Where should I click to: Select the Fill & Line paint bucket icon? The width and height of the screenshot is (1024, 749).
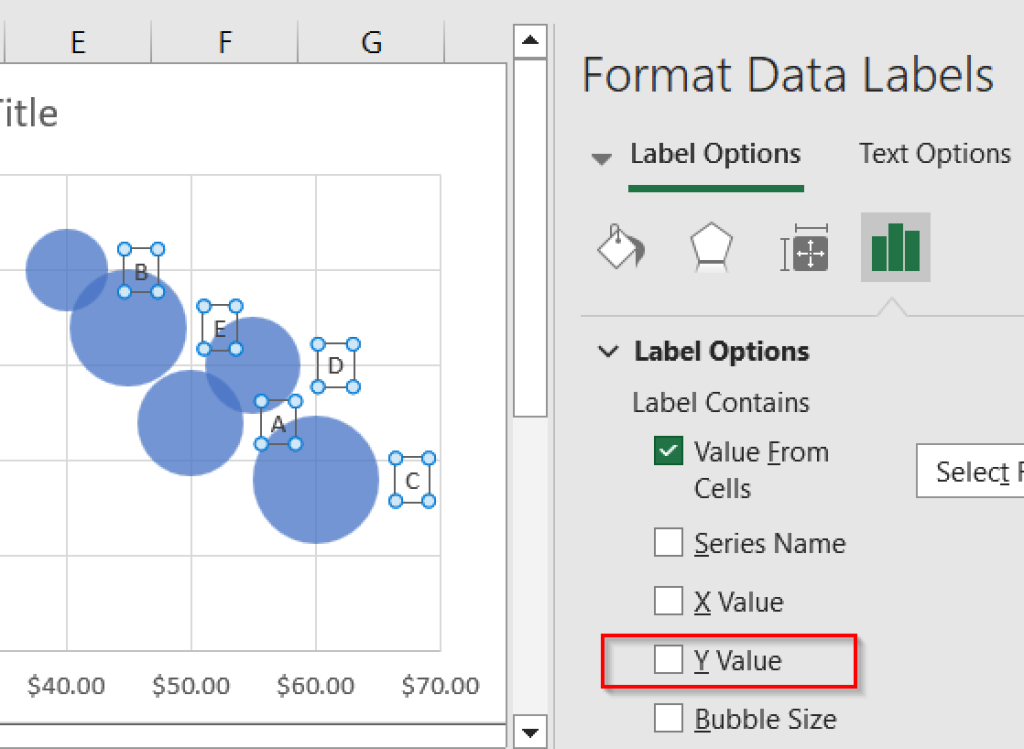point(621,247)
